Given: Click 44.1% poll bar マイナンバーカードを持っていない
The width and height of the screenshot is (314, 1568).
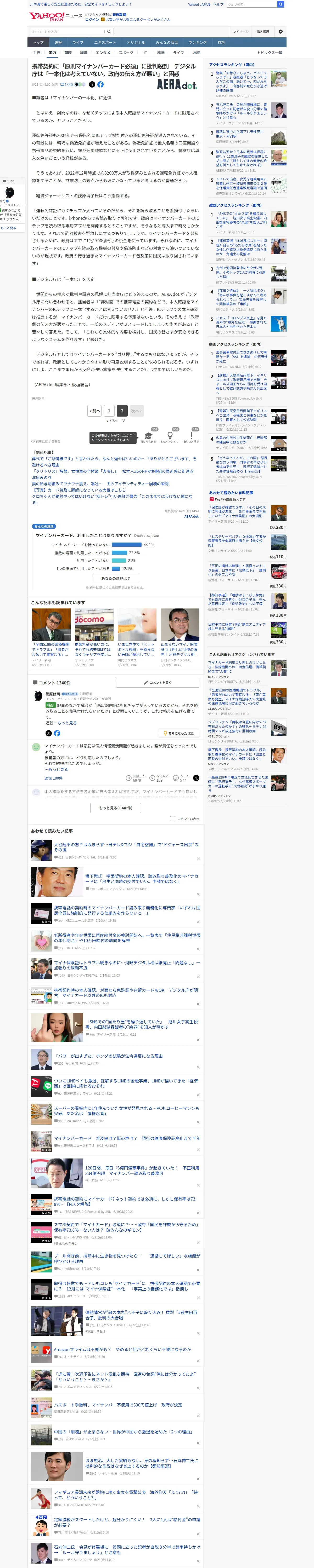Looking at the screenshot, I should pyautogui.click(x=127, y=545).
